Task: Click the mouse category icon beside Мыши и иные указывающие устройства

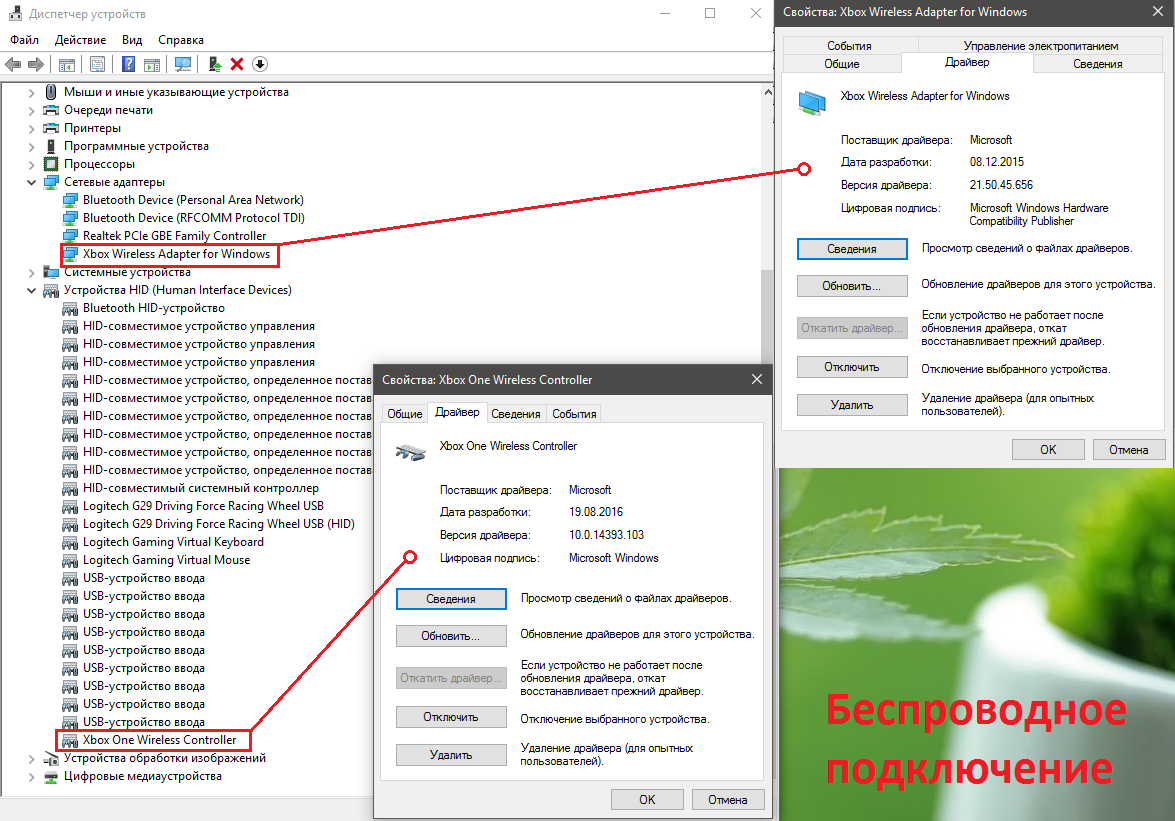Action: 51,92
